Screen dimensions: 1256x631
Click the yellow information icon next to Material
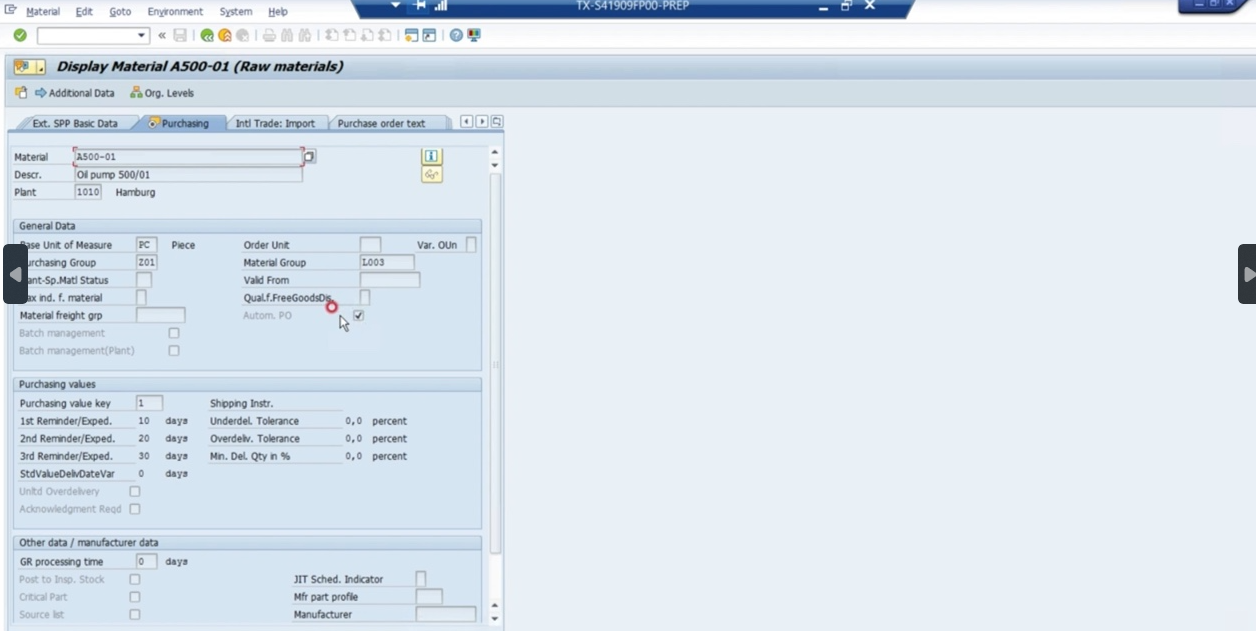(x=432, y=156)
